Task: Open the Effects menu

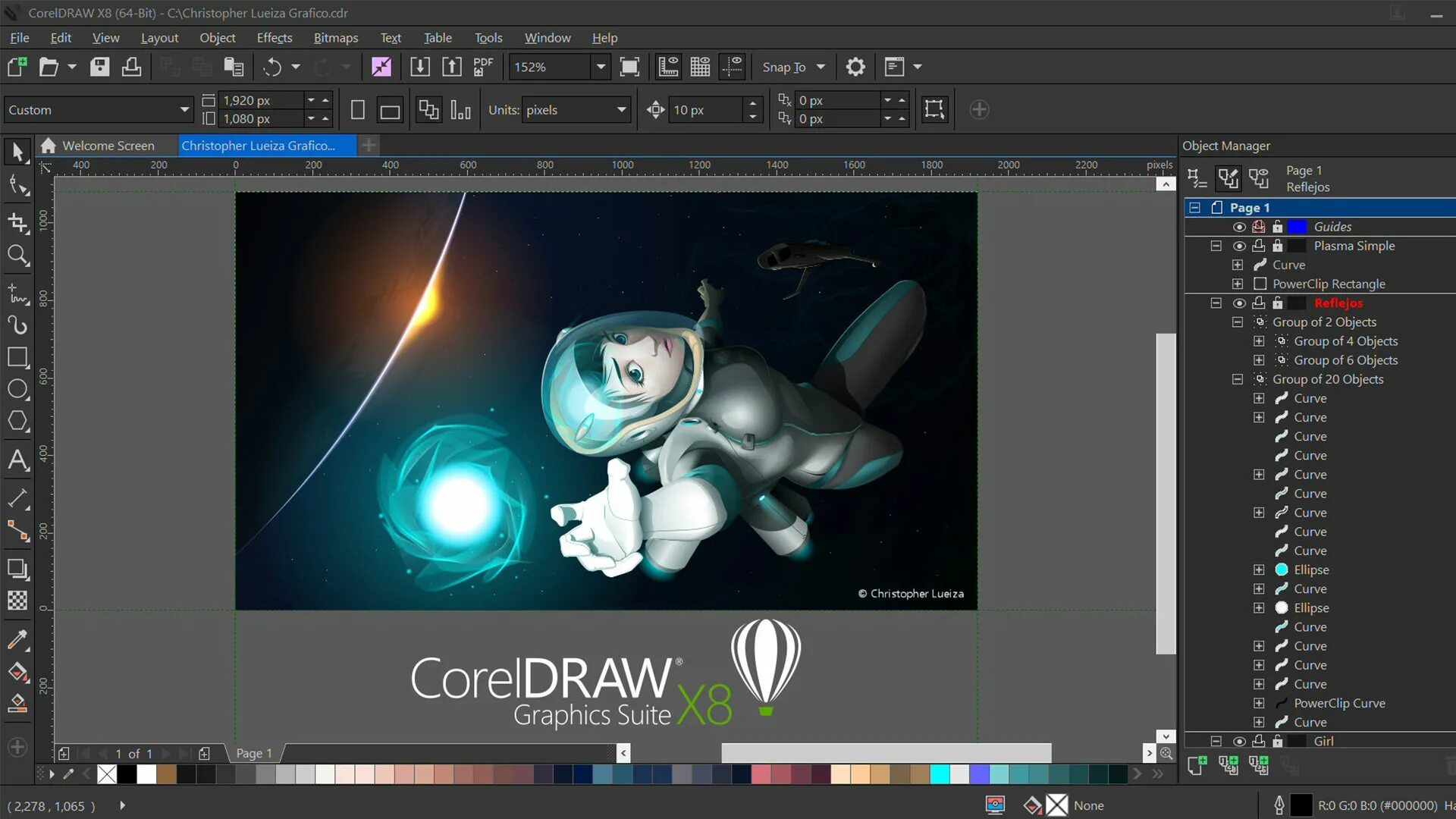Action: pyautogui.click(x=275, y=38)
